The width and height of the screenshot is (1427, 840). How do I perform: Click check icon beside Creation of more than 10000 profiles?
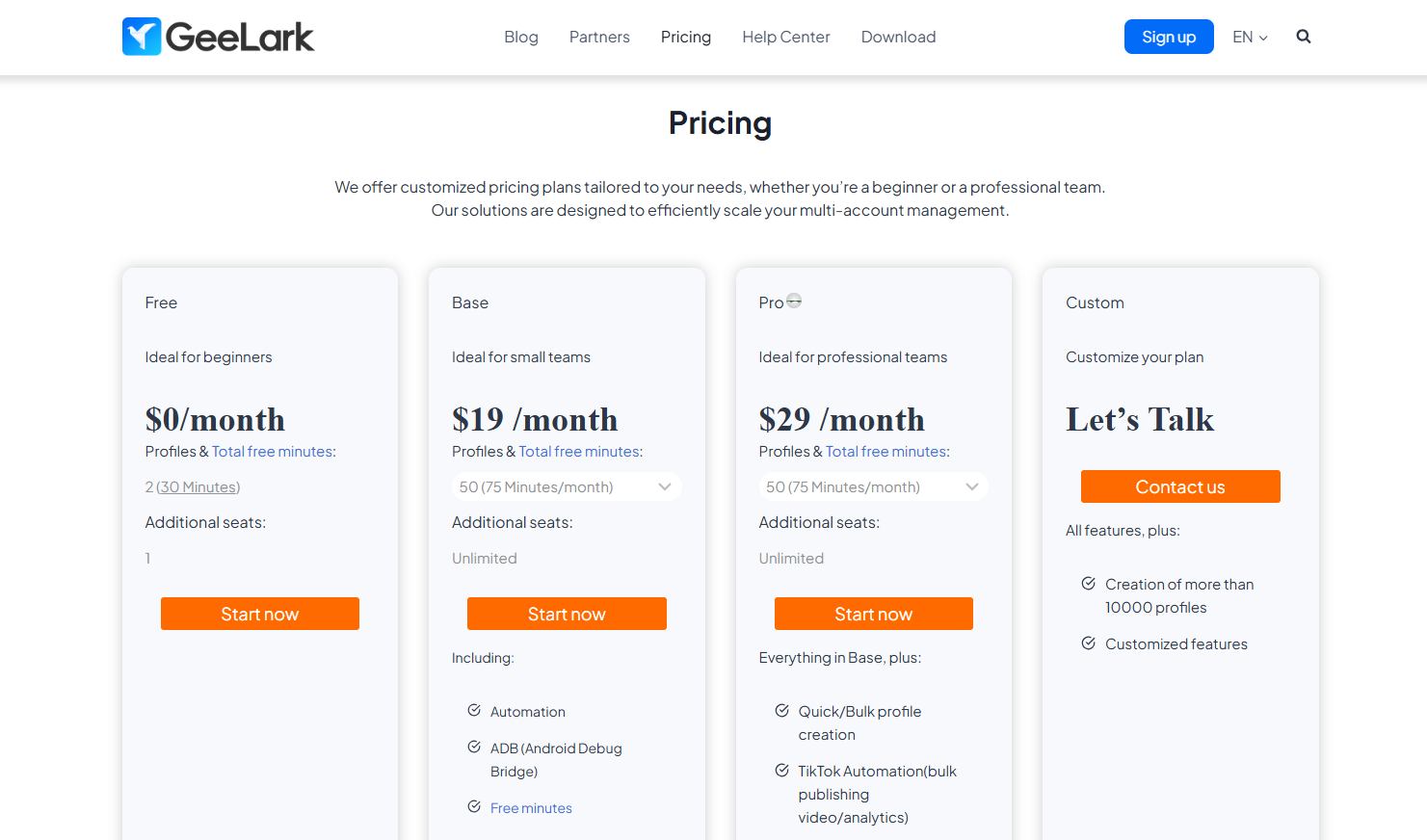coord(1089,583)
